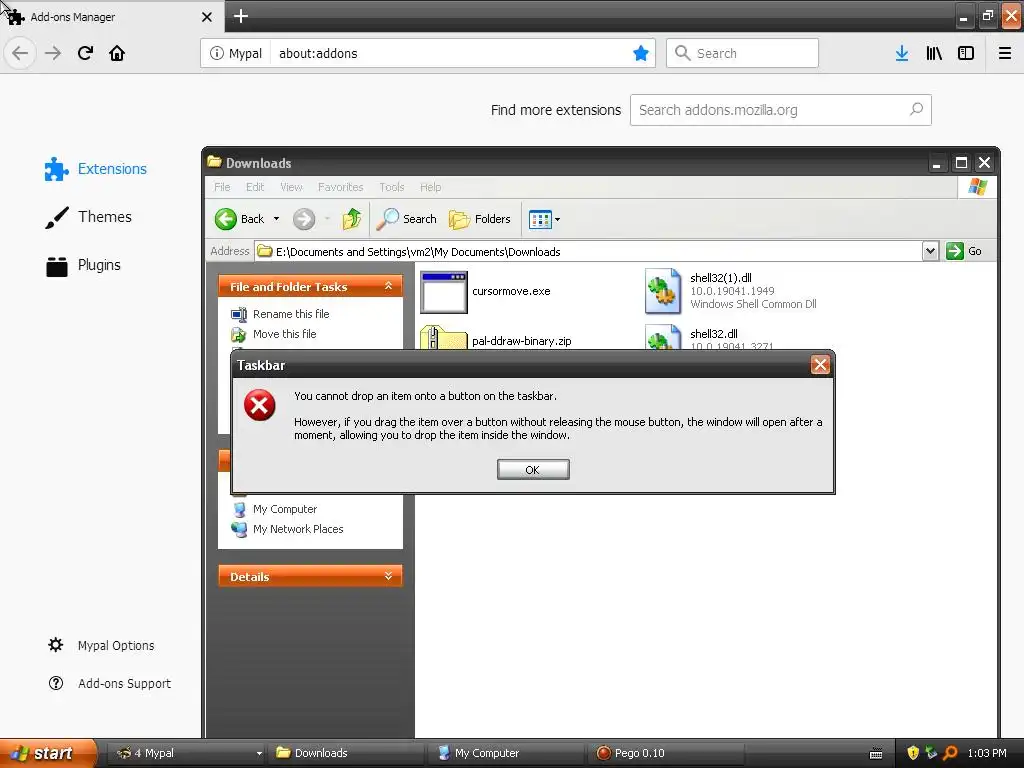Open the View menu in Downloads window

(x=291, y=187)
